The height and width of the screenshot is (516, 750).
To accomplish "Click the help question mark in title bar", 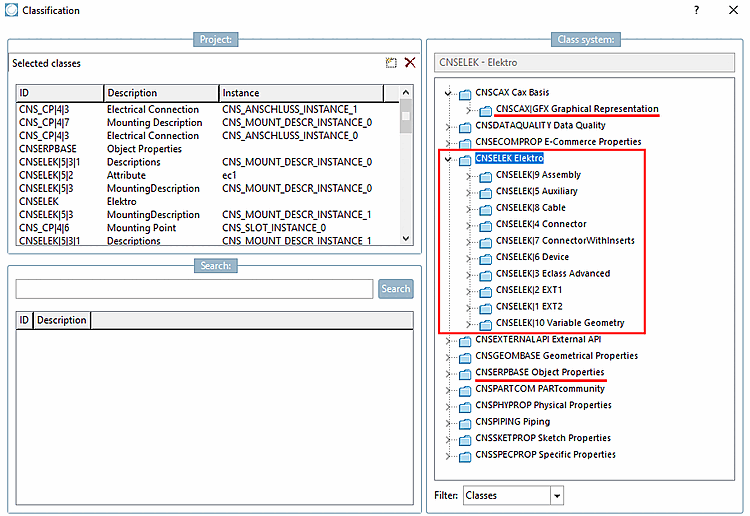I will [x=696, y=10].
